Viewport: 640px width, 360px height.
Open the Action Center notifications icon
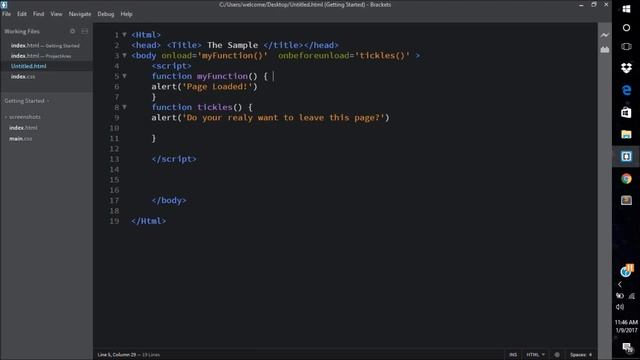click(x=627, y=348)
